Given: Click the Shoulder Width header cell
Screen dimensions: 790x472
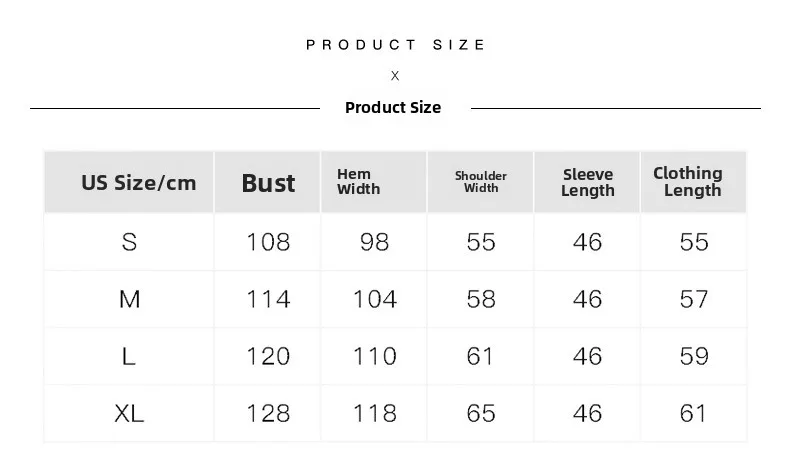Looking at the screenshot, I should coord(481,182).
